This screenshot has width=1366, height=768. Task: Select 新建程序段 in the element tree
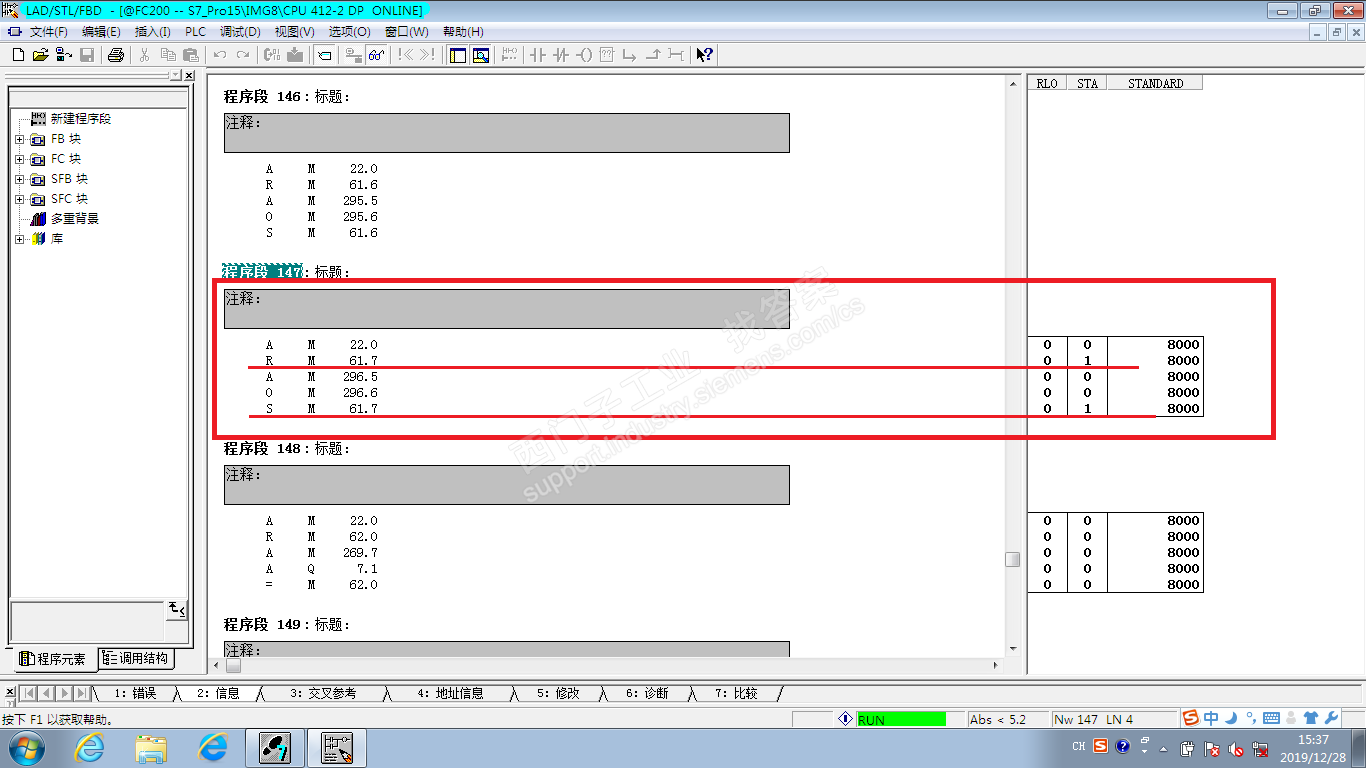click(81, 119)
